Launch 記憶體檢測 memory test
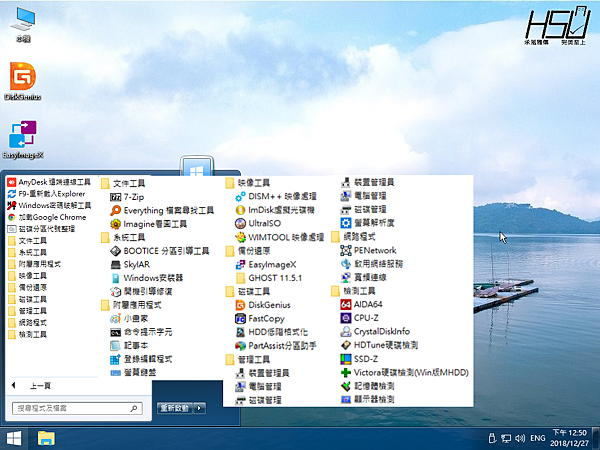The width and height of the screenshot is (600, 450). [367, 386]
